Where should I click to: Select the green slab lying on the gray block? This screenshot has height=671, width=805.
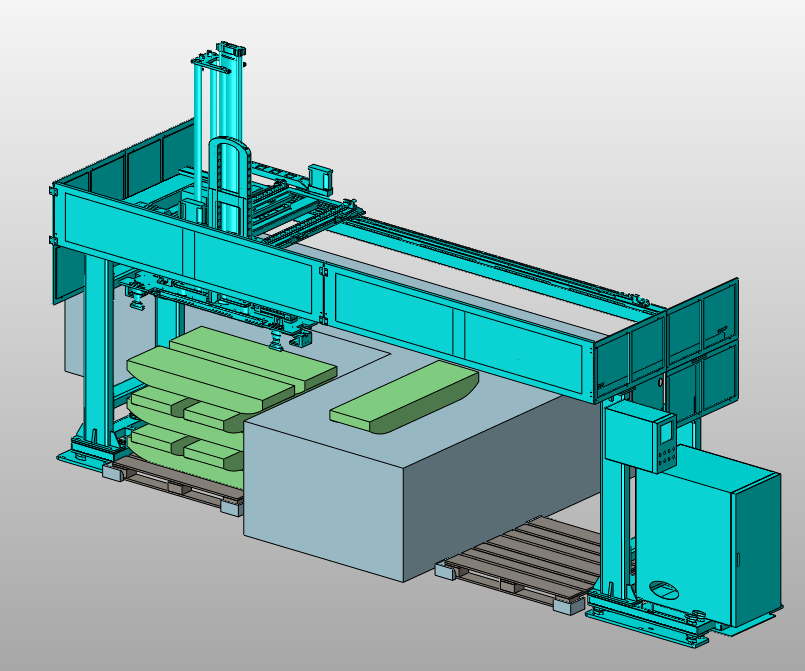[x=405, y=396]
